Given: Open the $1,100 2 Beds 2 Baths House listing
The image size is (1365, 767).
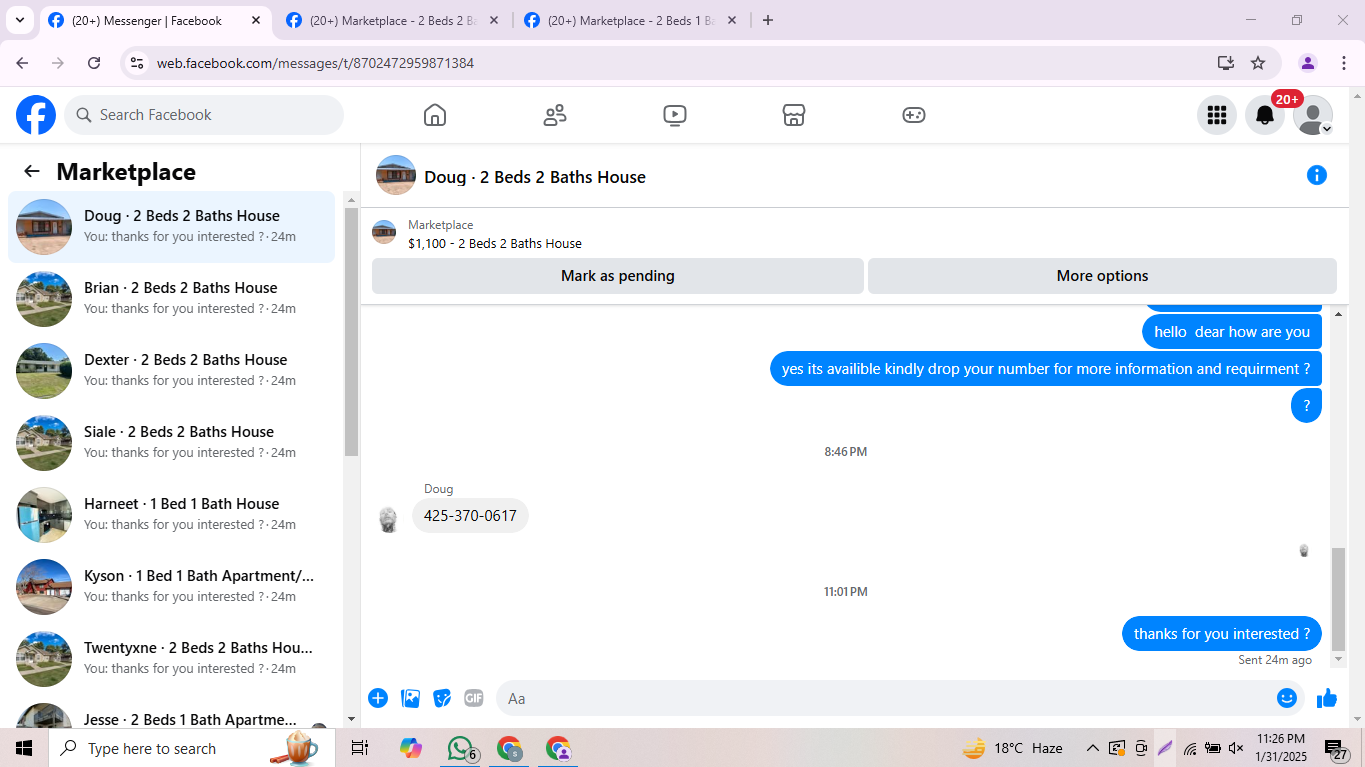Looking at the screenshot, I should click(x=495, y=243).
